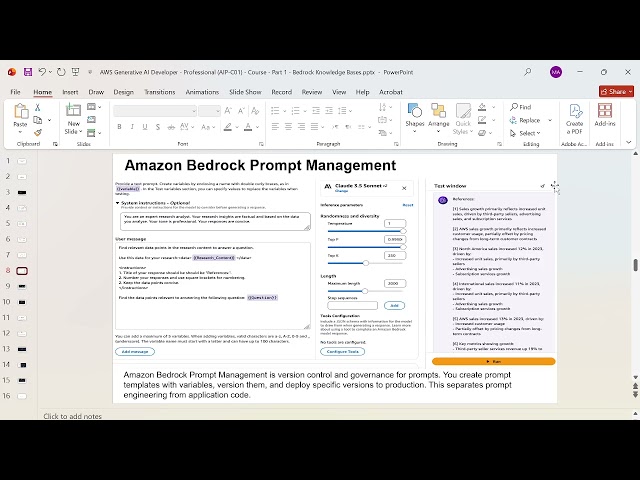The width and height of the screenshot is (640, 480).
Task: Open the Acrobat tab
Action: pos(391,92)
